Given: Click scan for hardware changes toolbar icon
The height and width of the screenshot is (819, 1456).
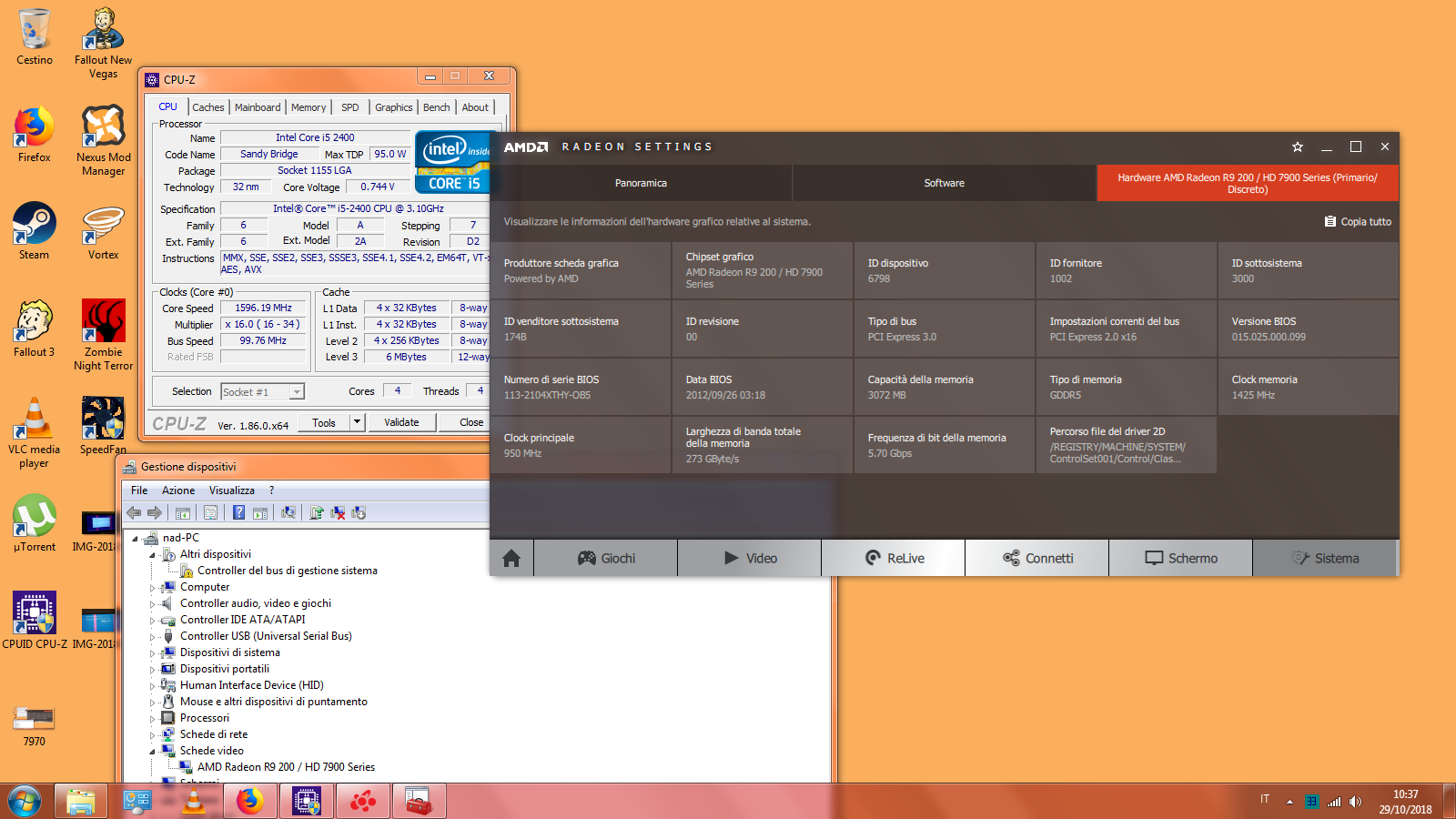Looking at the screenshot, I should pos(288,513).
